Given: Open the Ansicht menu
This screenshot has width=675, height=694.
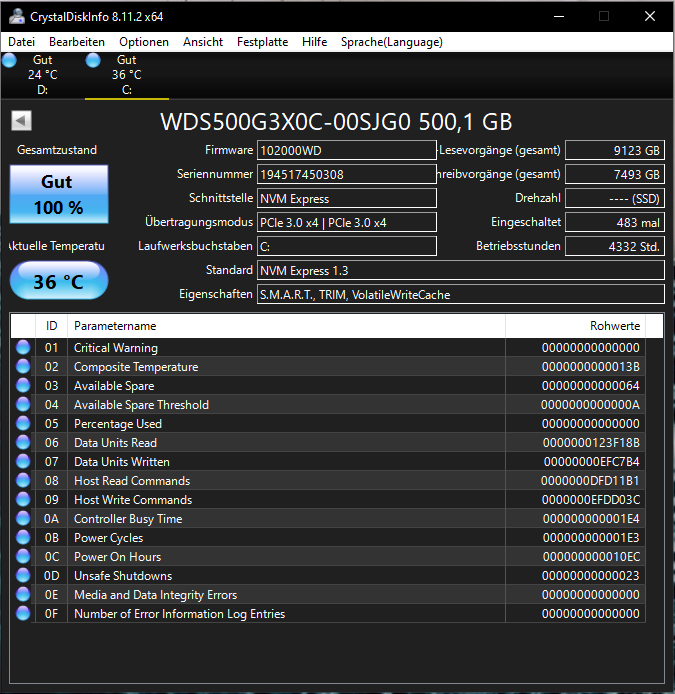Looking at the screenshot, I should 203,42.
